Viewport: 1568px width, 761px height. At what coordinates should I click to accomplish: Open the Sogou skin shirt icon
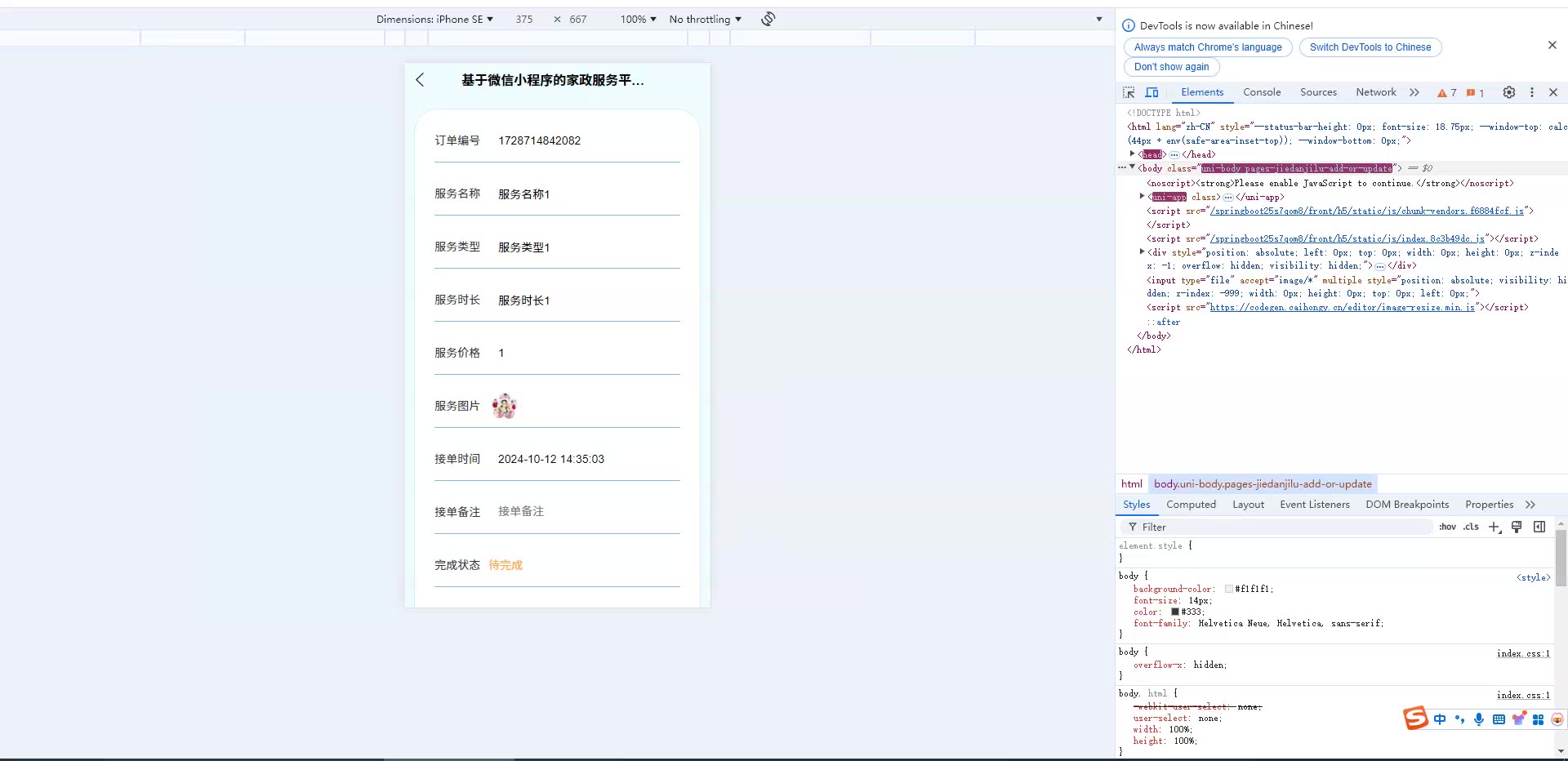click(x=1518, y=719)
